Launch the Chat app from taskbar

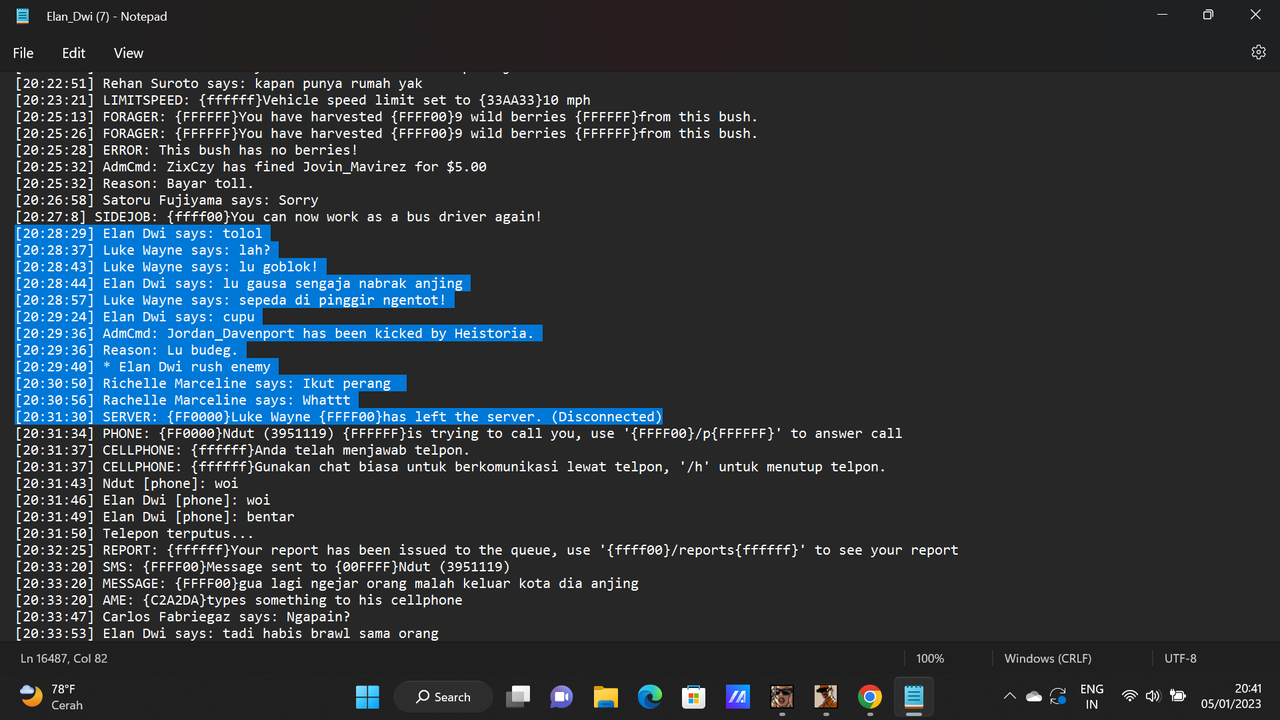pyautogui.click(x=562, y=696)
